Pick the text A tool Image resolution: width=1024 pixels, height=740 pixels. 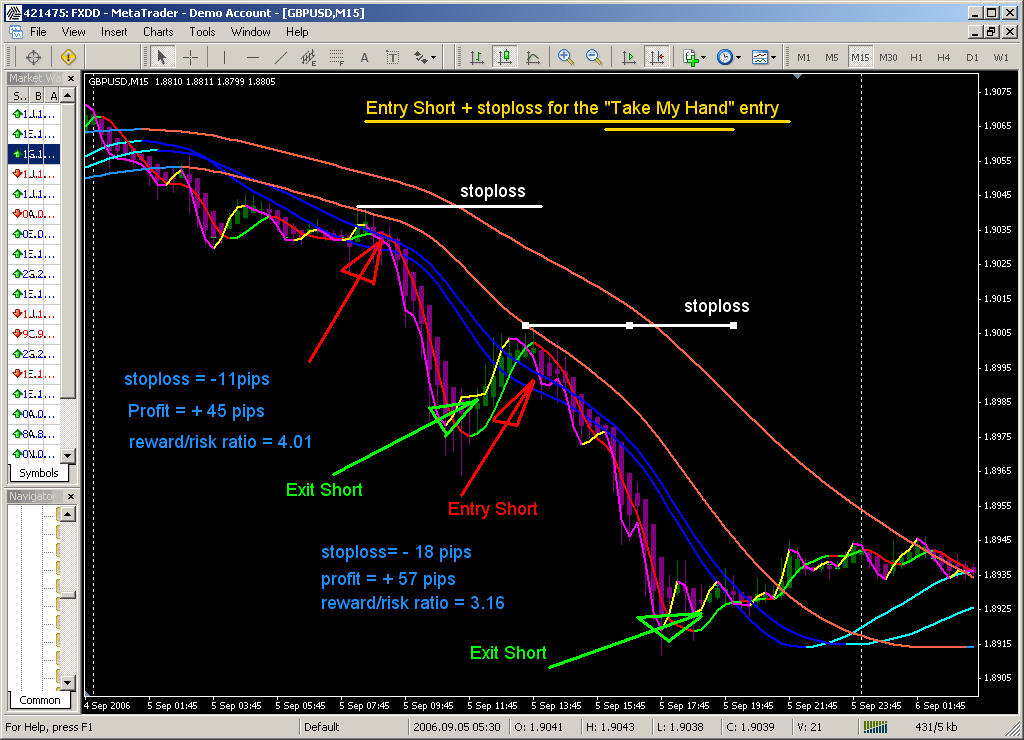364,57
